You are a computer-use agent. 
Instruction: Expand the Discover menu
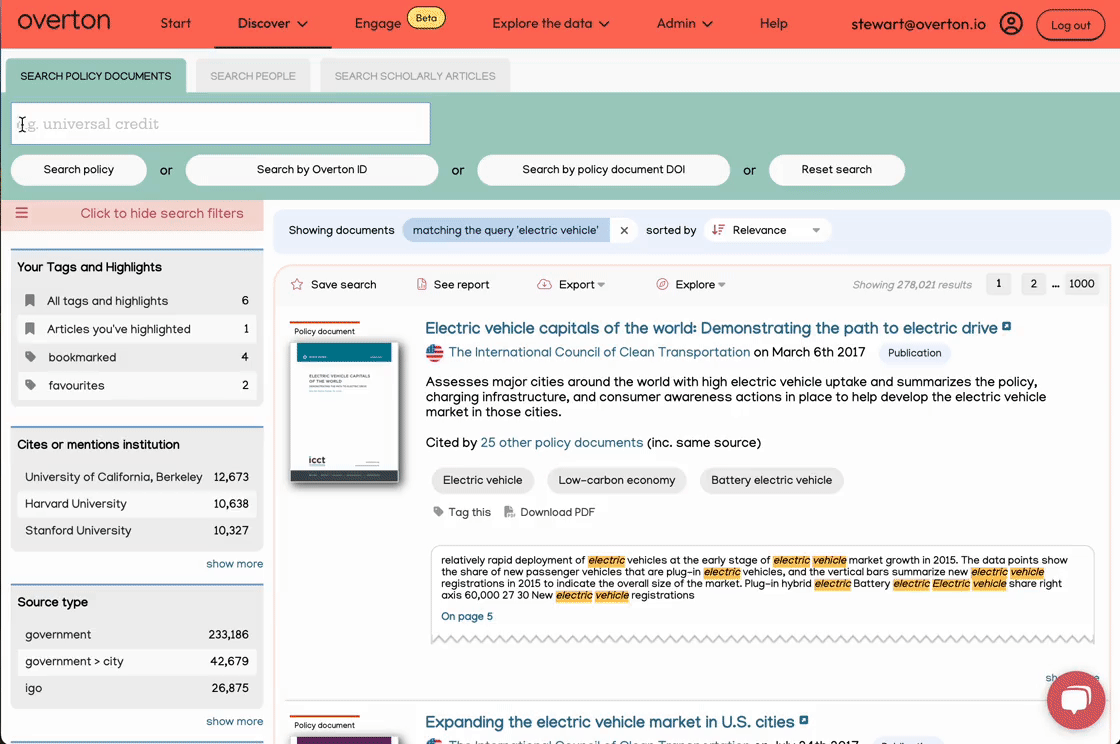pos(273,24)
